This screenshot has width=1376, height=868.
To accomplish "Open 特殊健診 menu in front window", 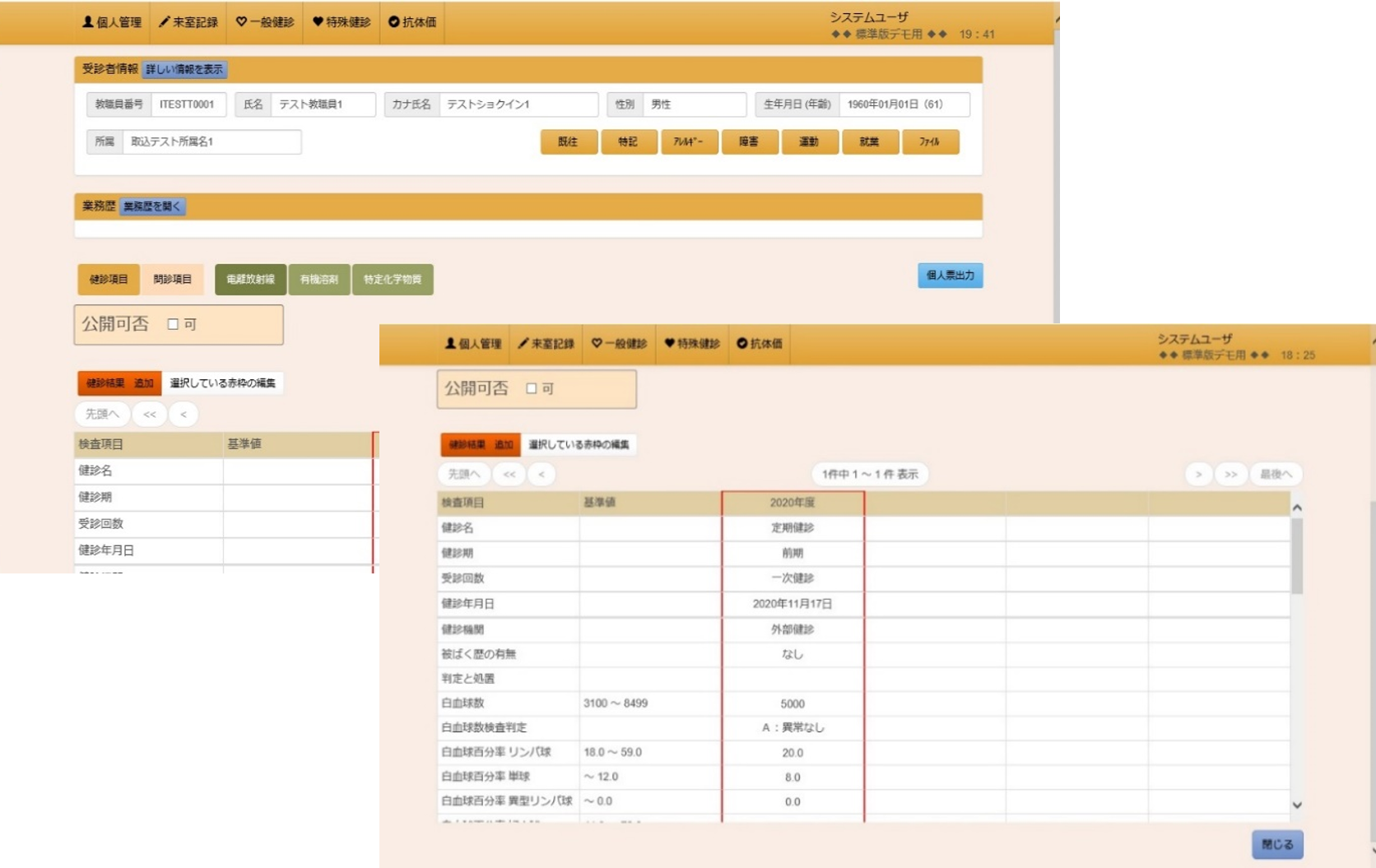I will pos(692,344).
